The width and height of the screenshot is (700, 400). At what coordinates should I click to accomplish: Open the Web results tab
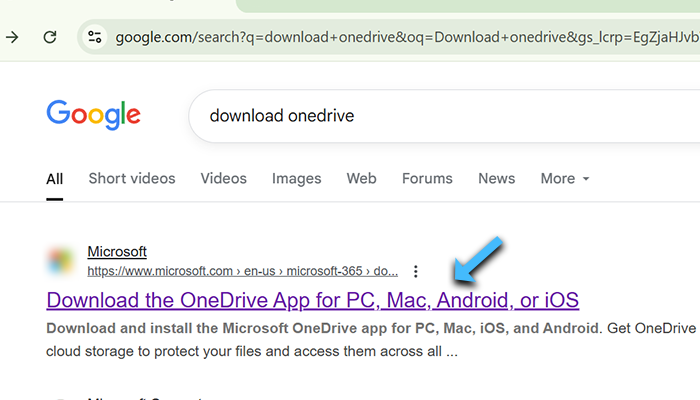(362, 179)
